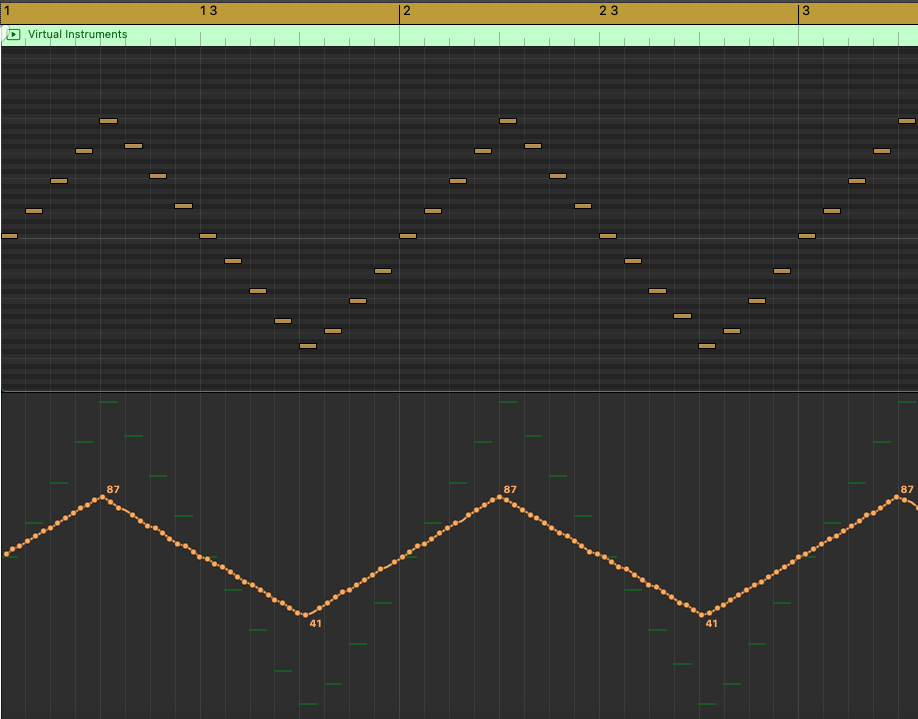Click the 2 3 beat marker in ruler

[x=609, y=11]
